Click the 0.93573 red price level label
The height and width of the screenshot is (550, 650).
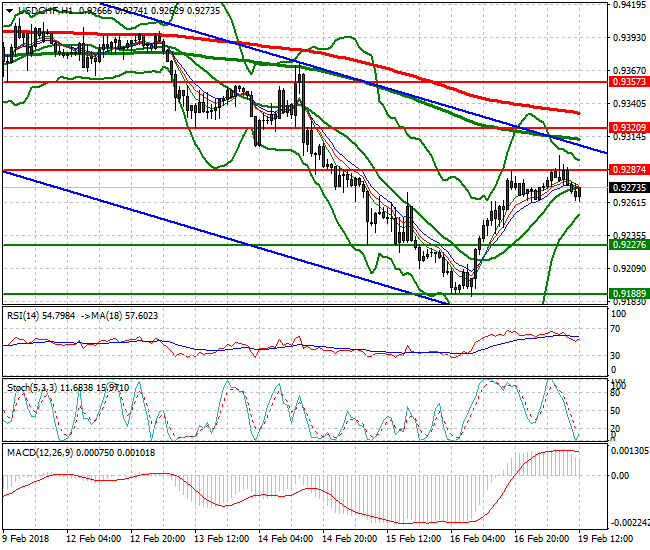[x=629, y=82]
